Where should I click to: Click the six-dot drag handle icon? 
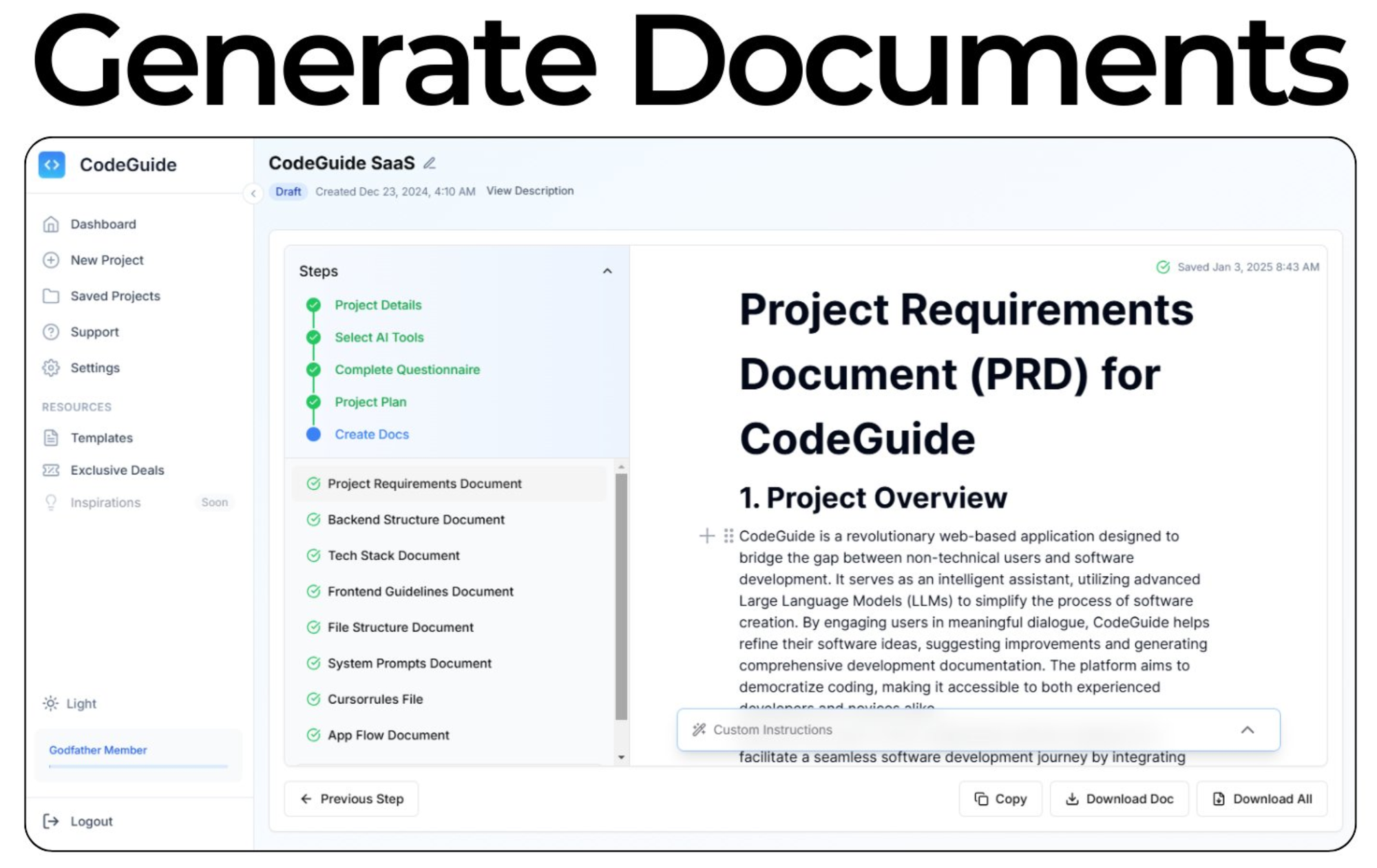point(728,536)
